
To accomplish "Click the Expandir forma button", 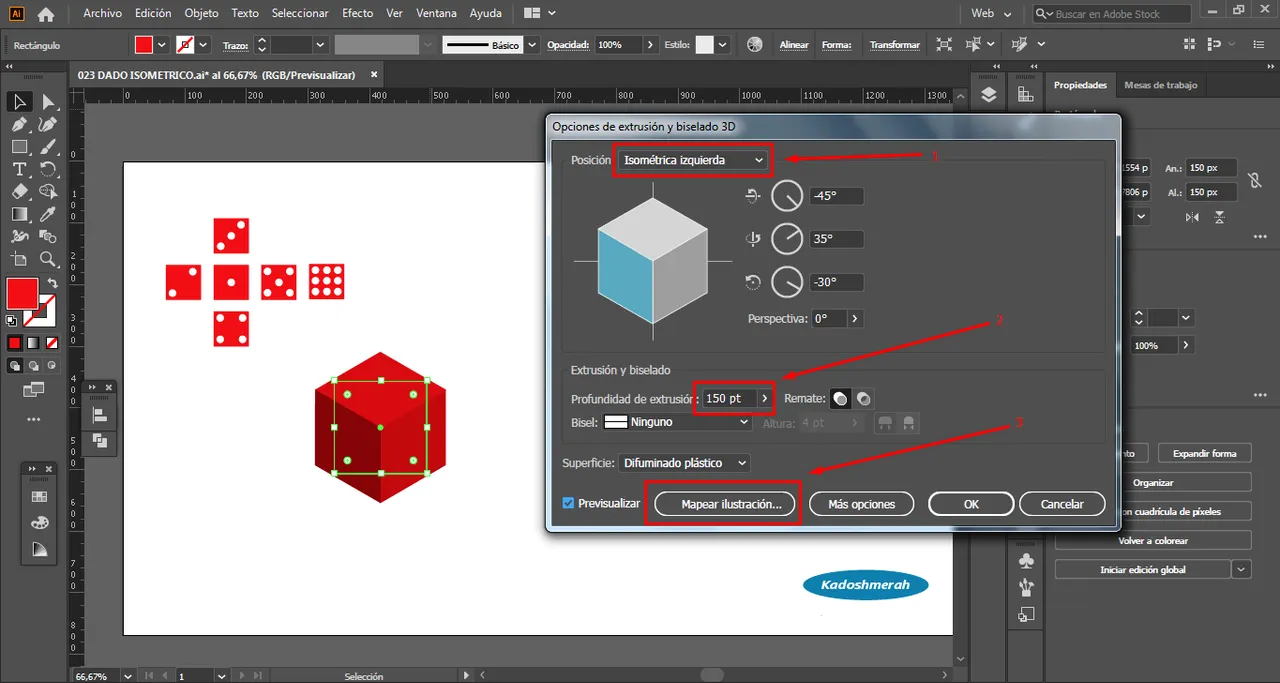I will [1204, 453].
